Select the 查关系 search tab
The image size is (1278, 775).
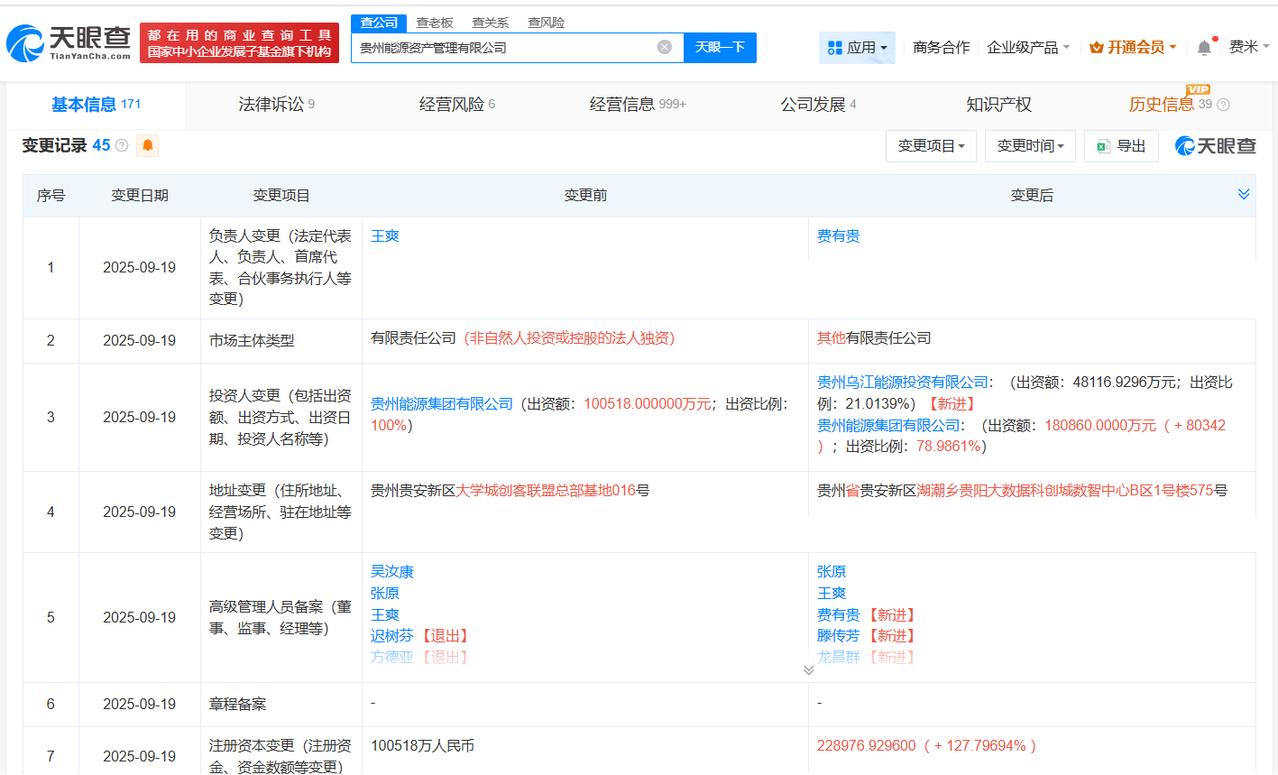(490, 22)
